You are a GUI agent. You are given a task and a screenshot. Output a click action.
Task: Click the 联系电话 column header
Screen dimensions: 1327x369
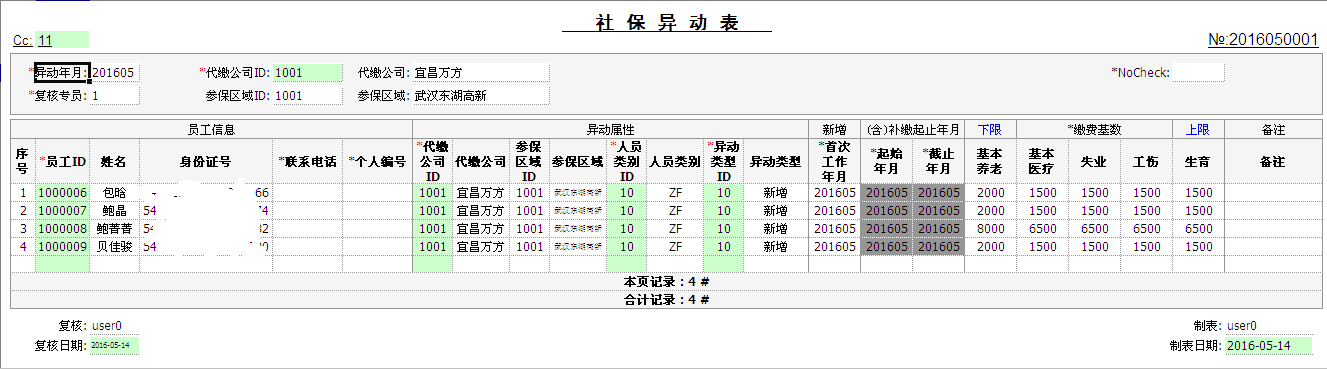click(x=307, y=161)
